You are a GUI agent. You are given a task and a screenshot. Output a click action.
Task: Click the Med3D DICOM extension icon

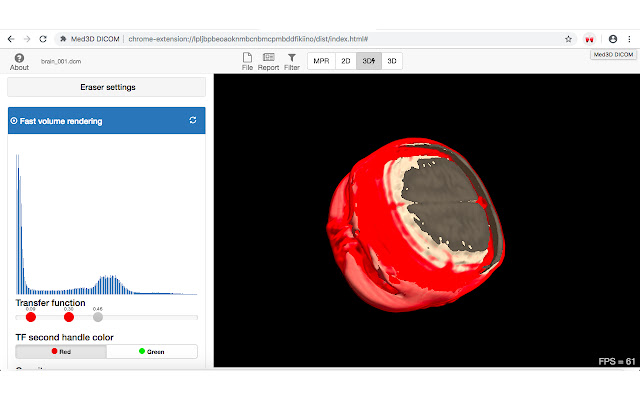pyautogui.click(x=590, y=39)
